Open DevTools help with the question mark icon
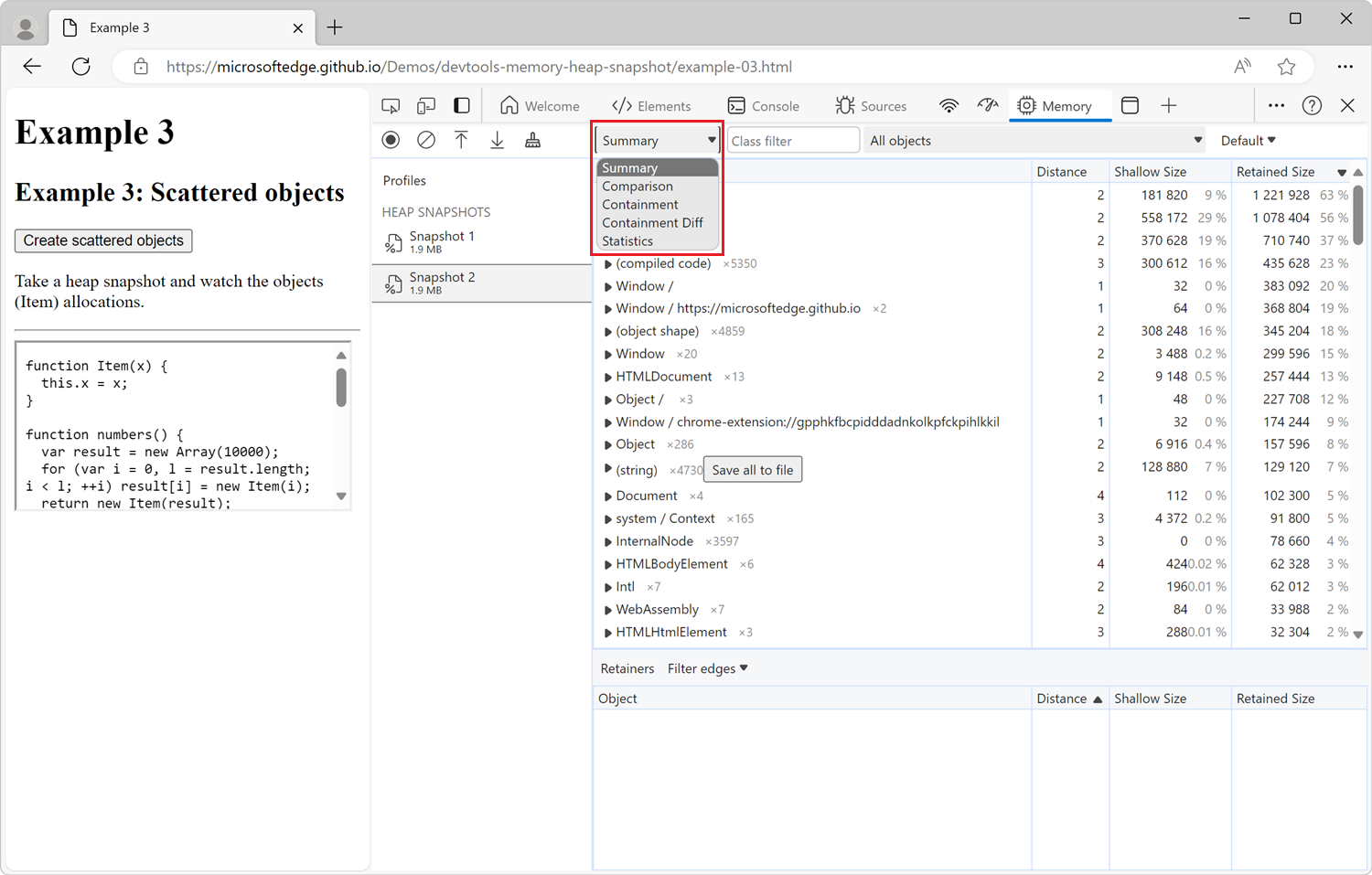 click(1312, 105)
